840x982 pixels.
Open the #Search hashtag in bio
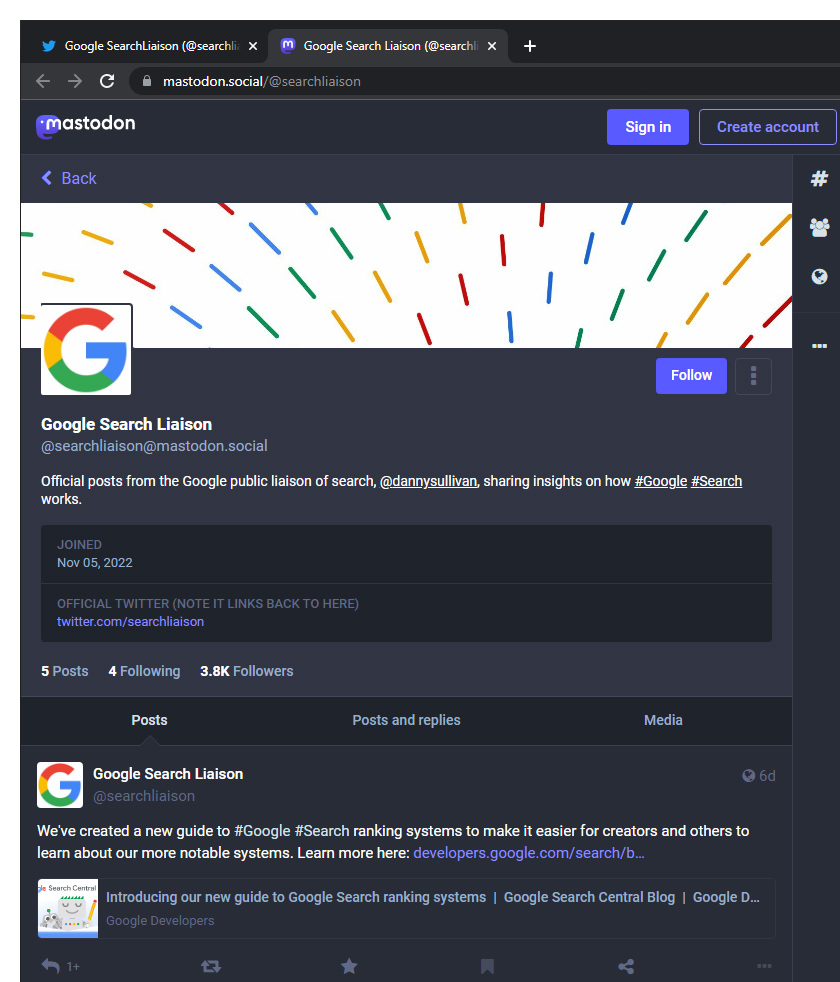click(717, 481)
